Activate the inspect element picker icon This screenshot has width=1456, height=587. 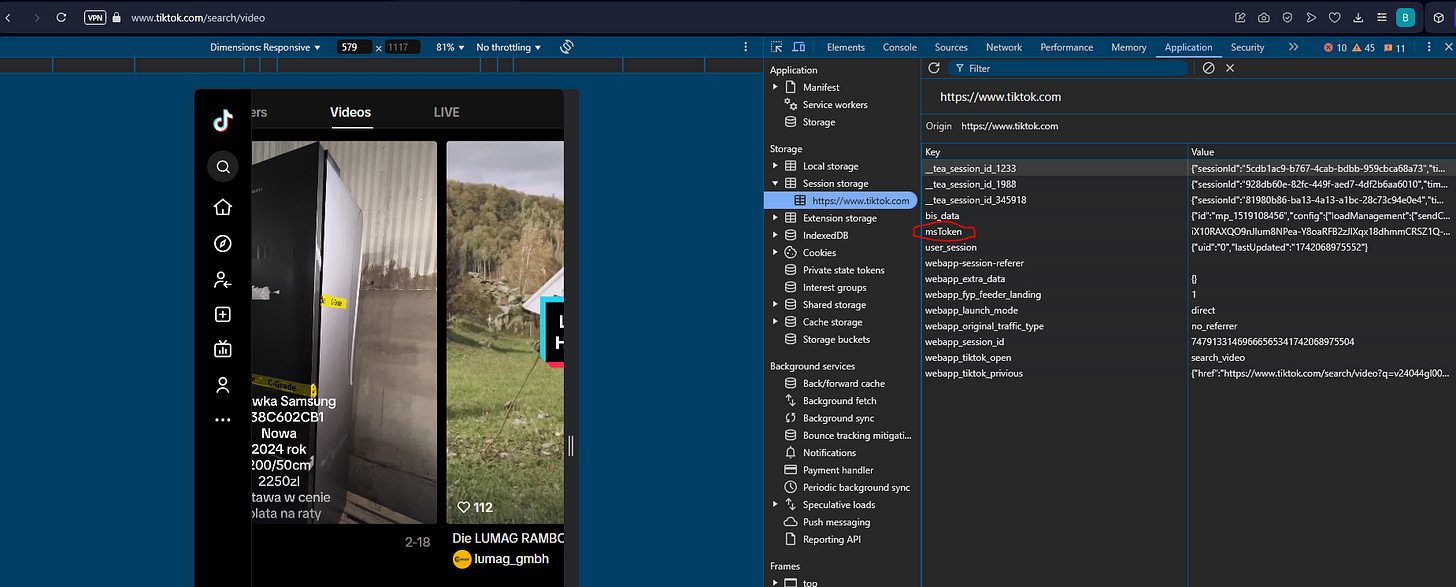coord(777,47)
